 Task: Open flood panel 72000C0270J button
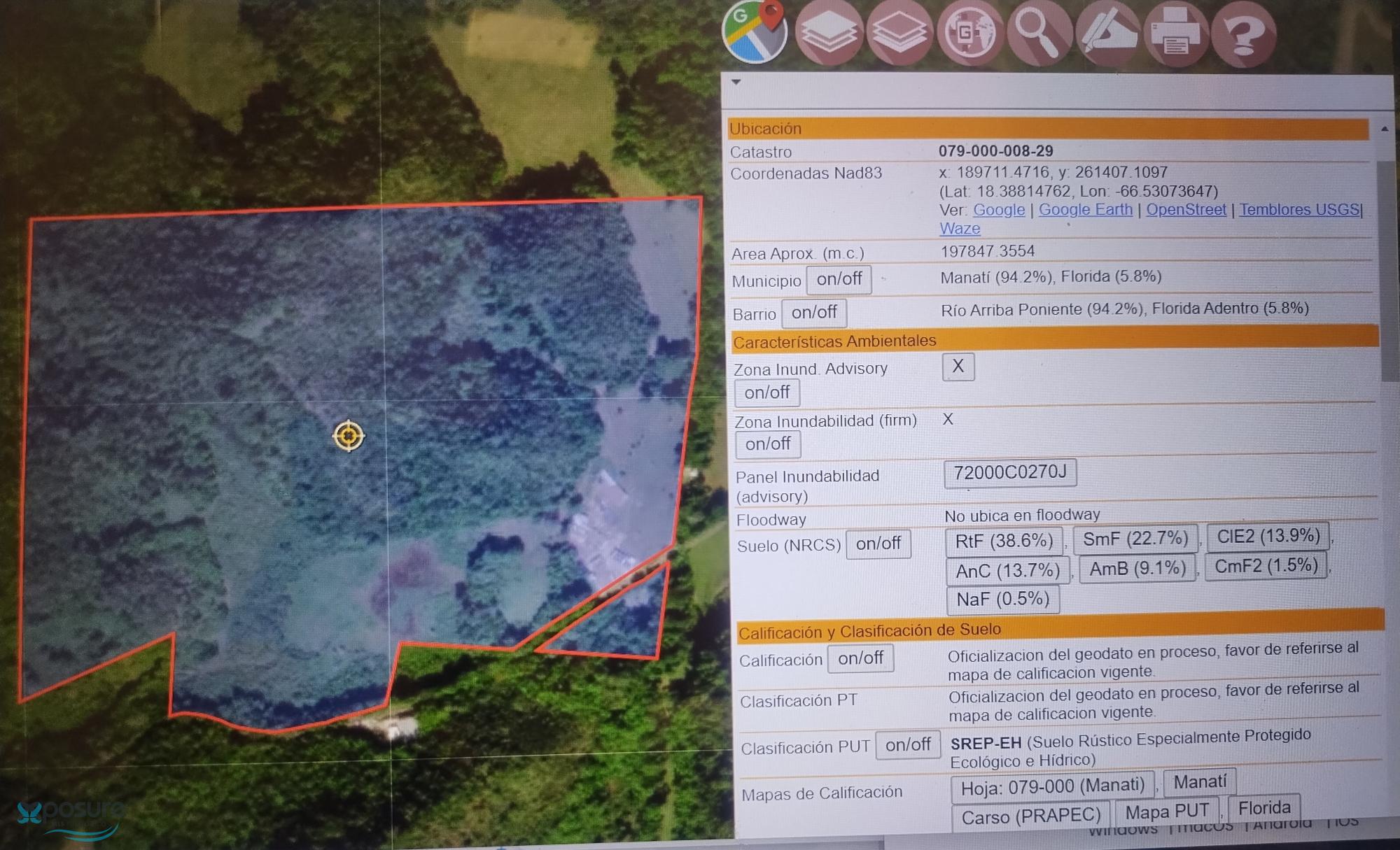point(1009,473)
